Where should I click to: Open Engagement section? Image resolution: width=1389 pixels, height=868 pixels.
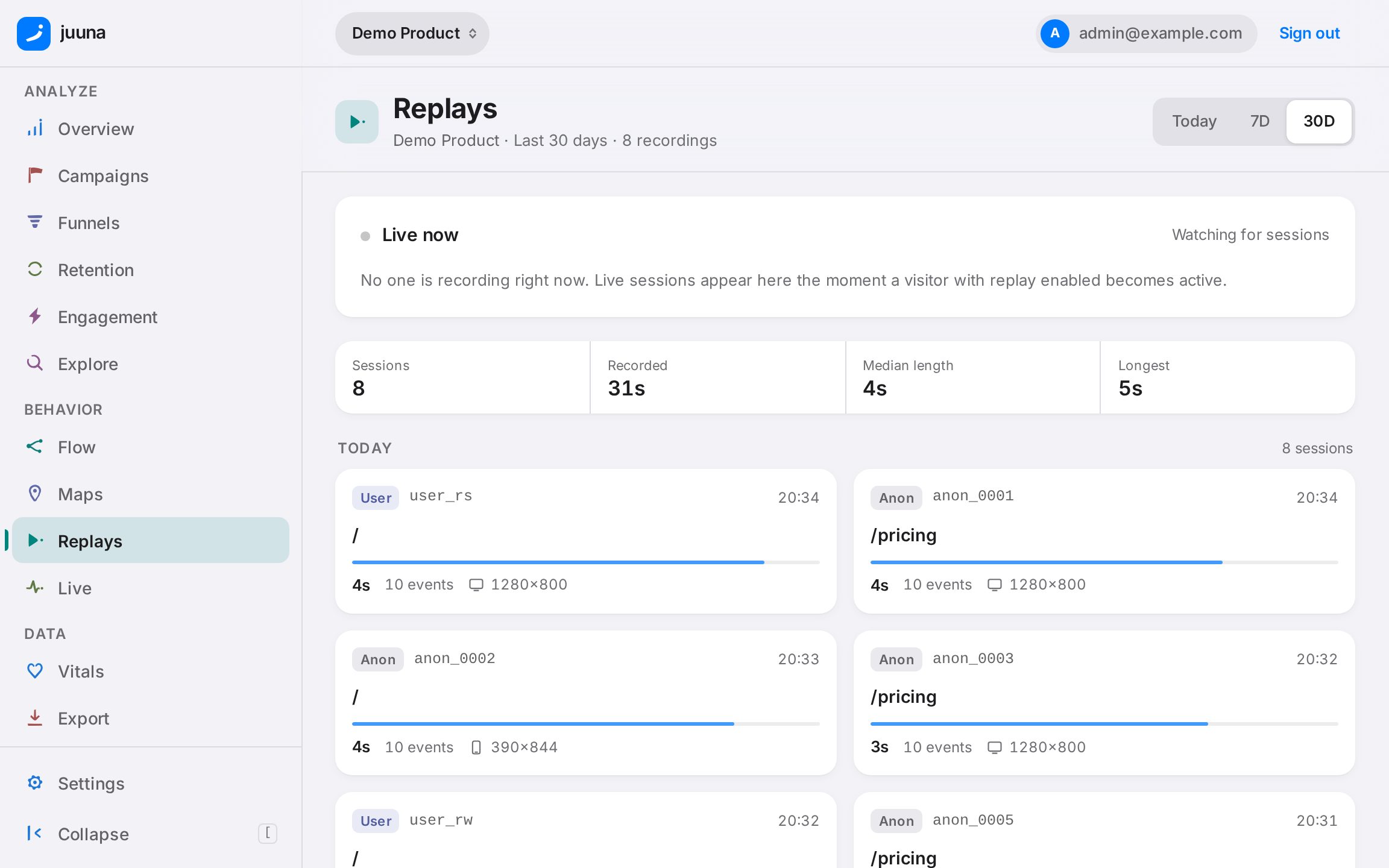(x=151, y=316)
